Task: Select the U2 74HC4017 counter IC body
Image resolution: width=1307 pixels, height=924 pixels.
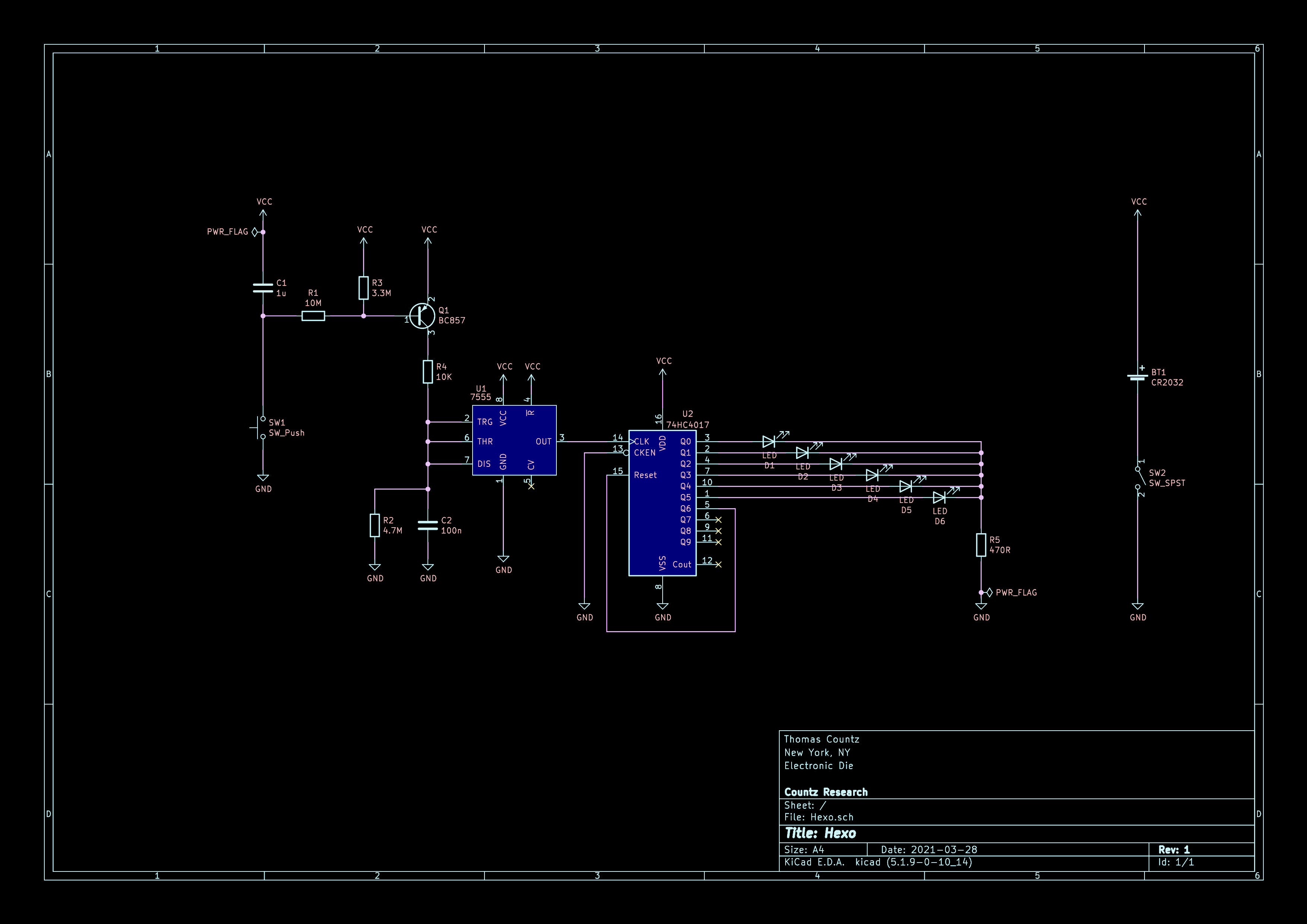Action: coord(663,503)
